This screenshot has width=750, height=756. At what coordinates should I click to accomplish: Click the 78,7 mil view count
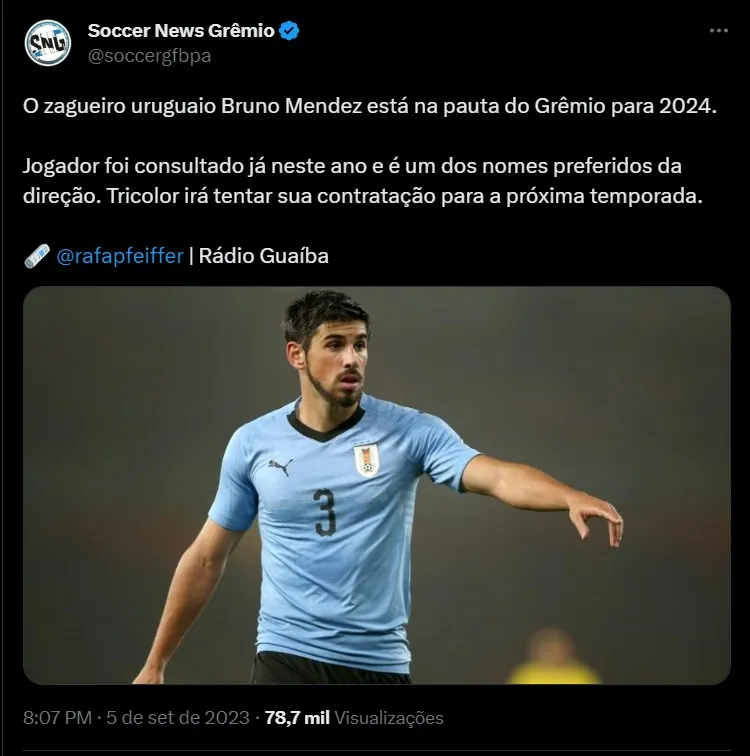coord(297,718)
